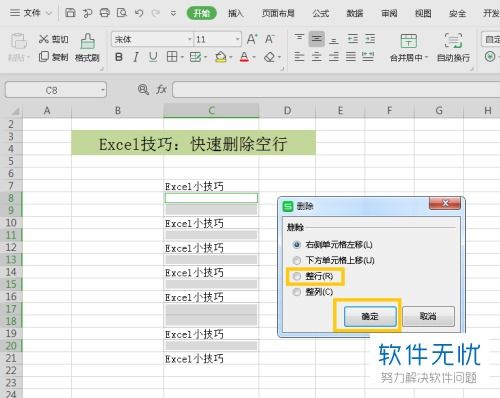The height and width of the screenshot is (398, 500).
Task: Align text to bottom of cell
Action: tap(334, 40)
